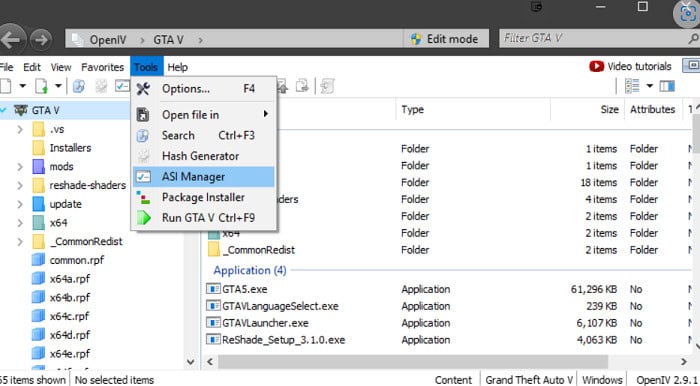The height and width of the screenshot is (386, 700).
Task: Expand the update folder node
Action: pyautogui.click(x=20, y=204)
